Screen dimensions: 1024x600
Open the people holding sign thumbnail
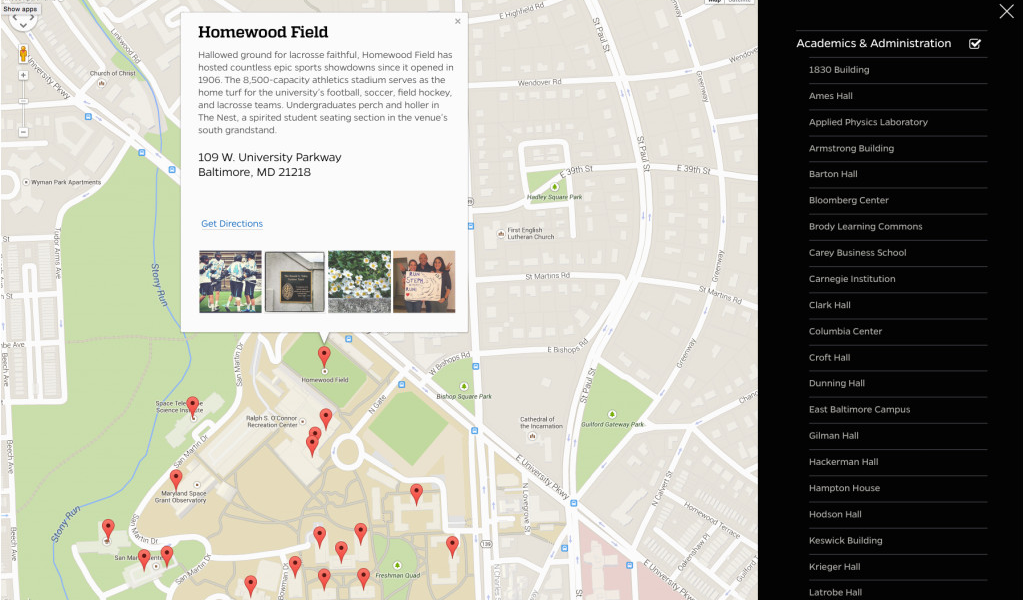click(x=424, y=281)
